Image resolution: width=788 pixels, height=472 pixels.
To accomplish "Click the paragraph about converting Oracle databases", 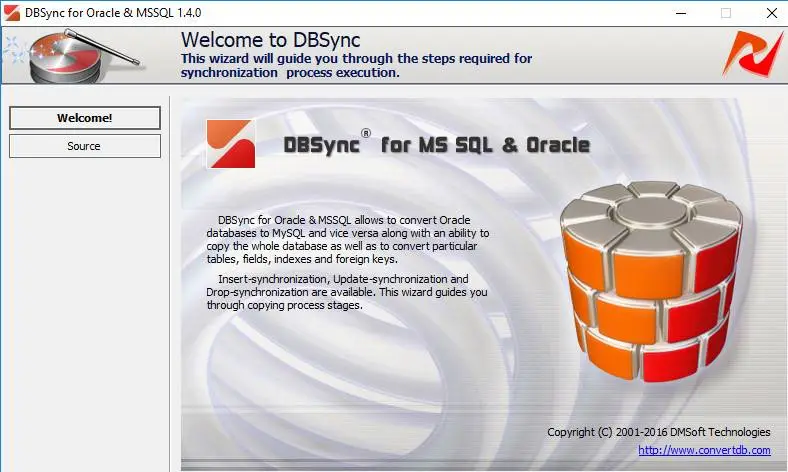I will click(347, 240).
